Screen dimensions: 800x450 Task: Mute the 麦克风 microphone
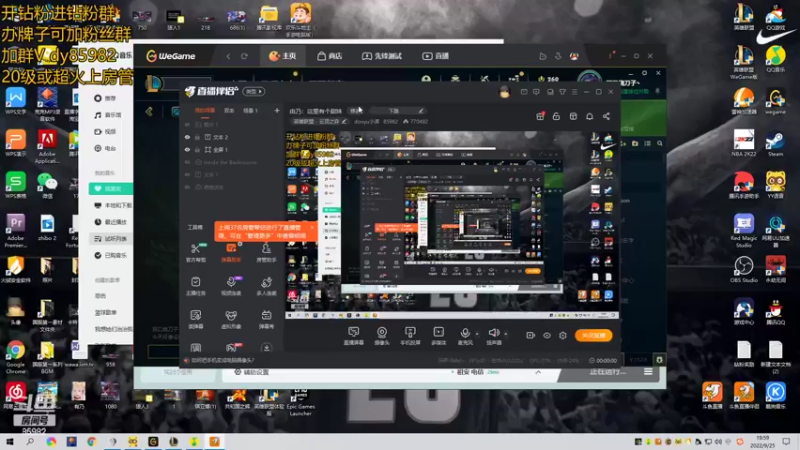(465, 336)
